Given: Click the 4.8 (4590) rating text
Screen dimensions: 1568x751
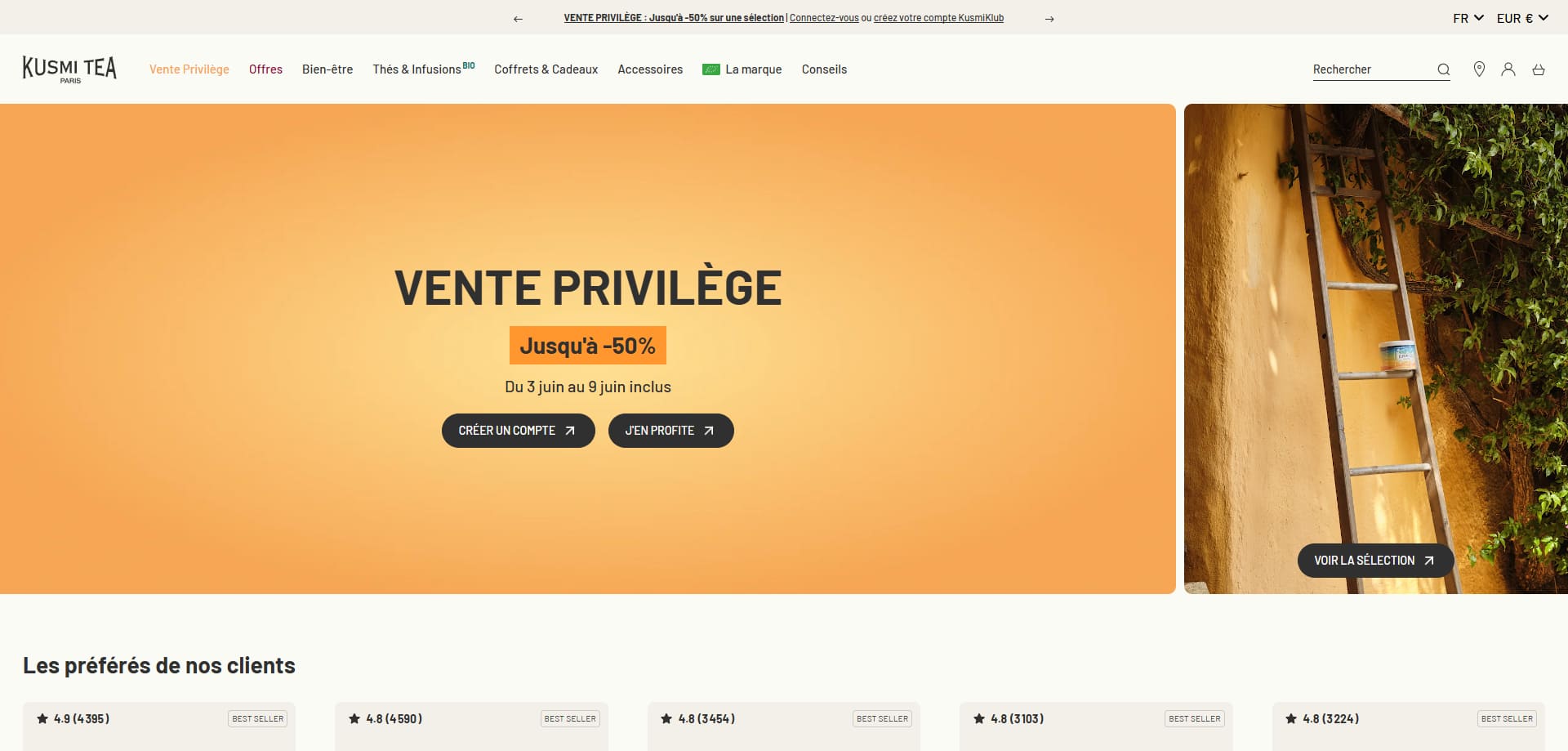Looking at the screenshot, I should point(394,719).
